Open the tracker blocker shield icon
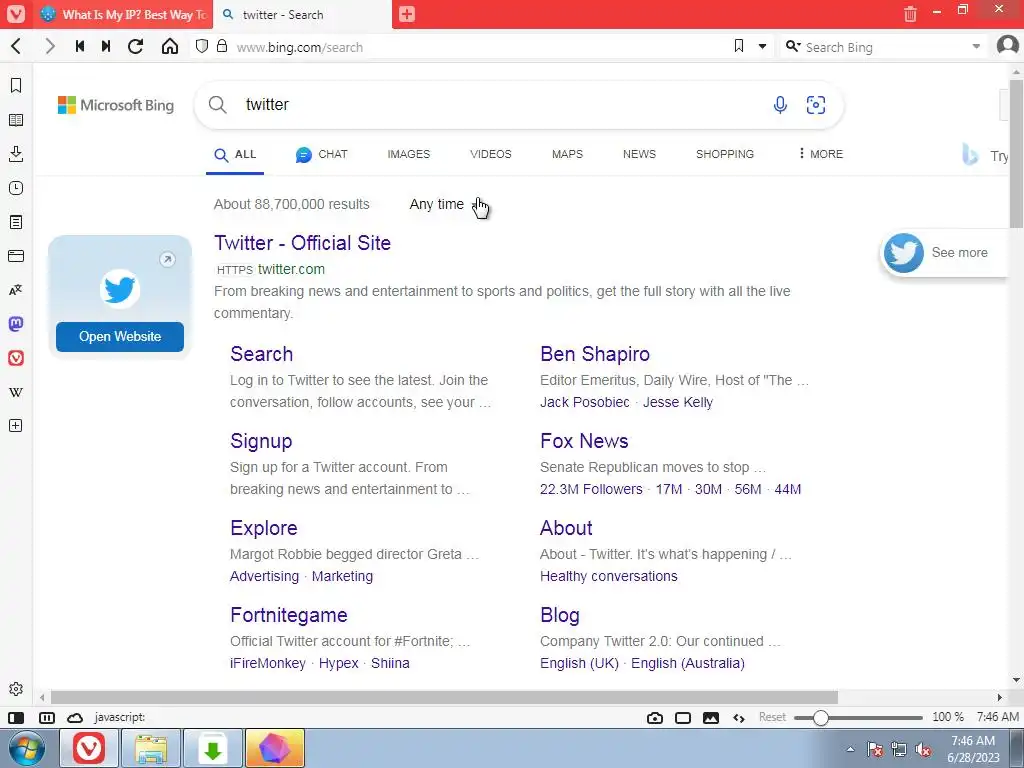This screenshot has width=1024, height=768. 202,46
